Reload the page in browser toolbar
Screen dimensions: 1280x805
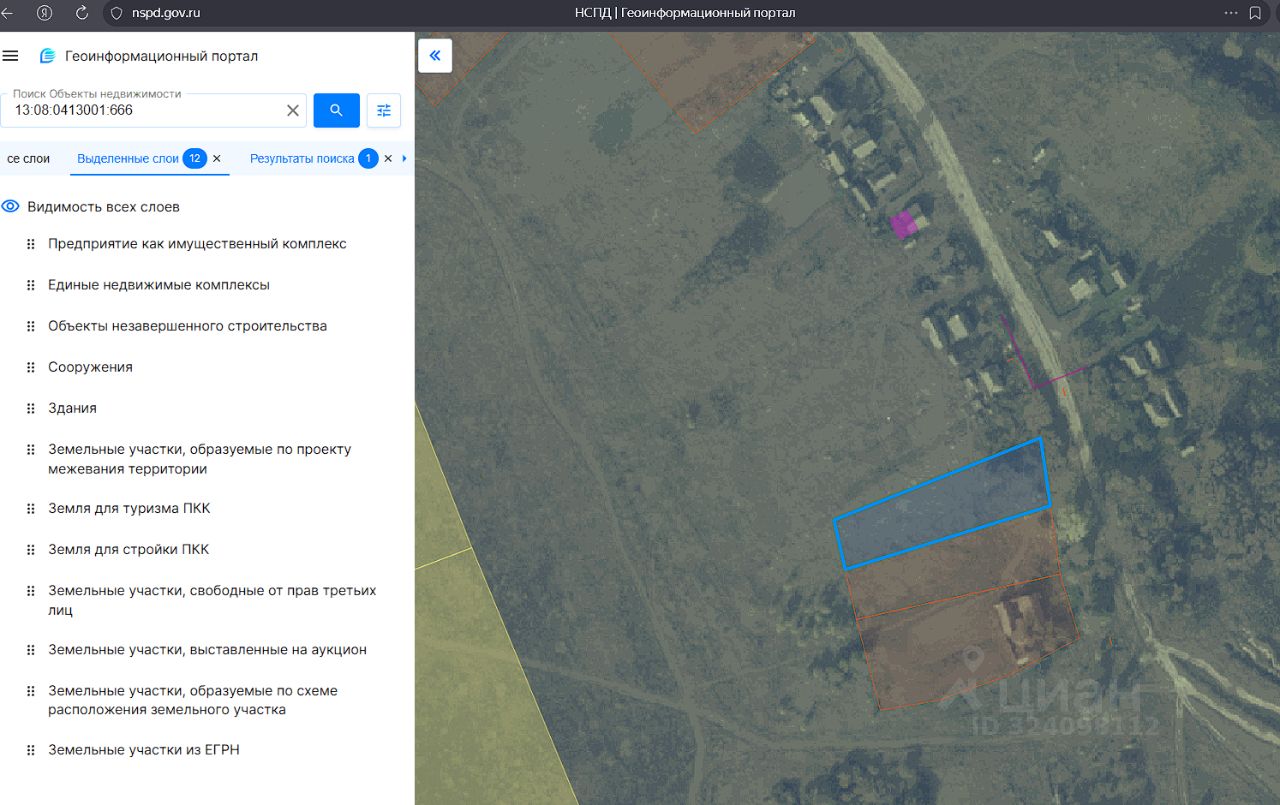[82, 13]
